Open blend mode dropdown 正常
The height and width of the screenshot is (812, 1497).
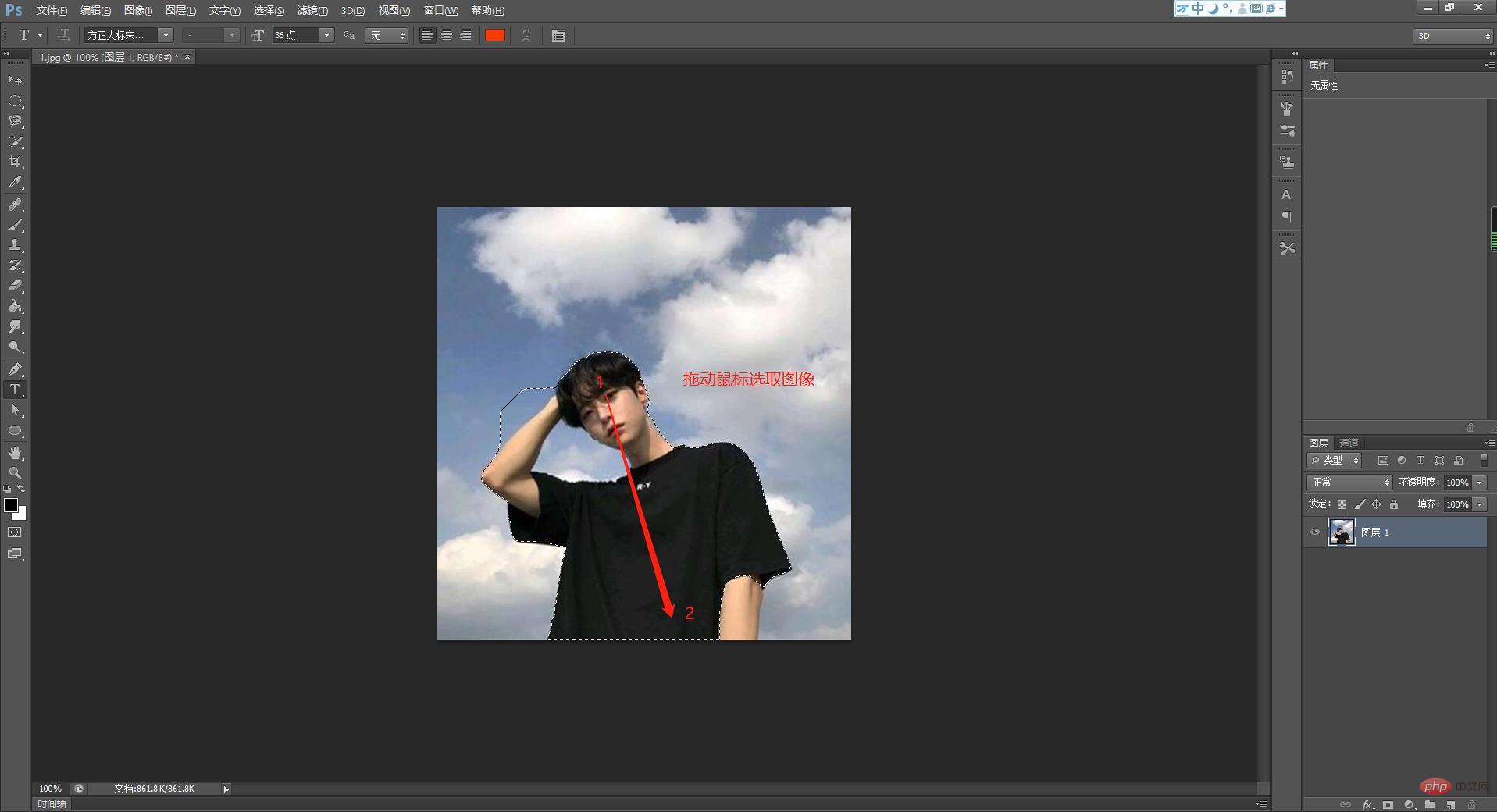(1349, 483)
